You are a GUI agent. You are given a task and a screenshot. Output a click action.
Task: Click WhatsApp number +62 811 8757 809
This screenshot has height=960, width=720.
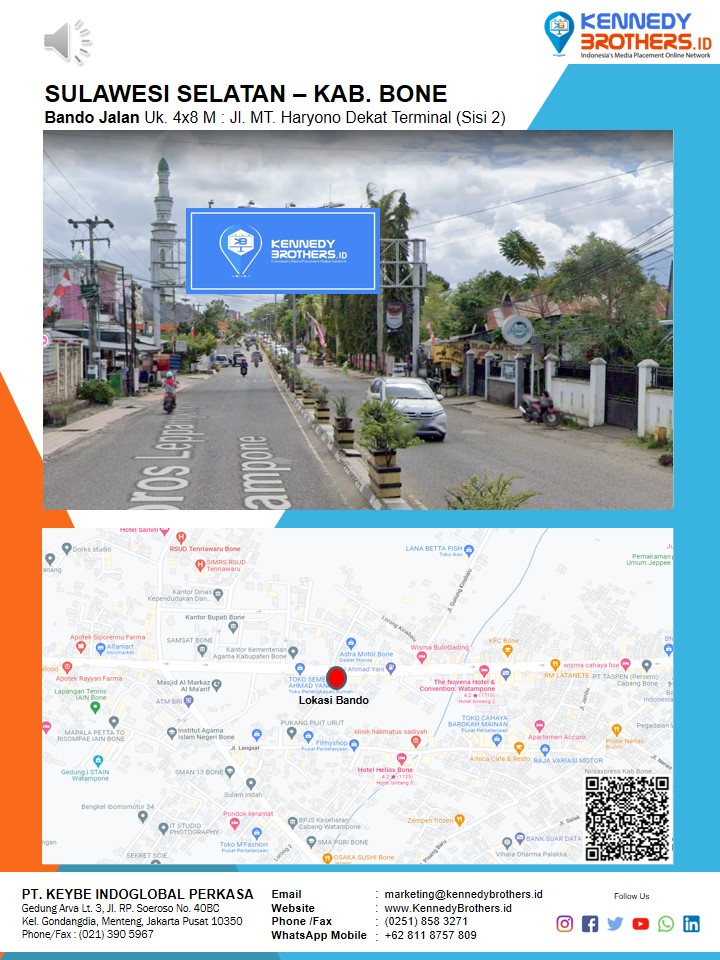point(430,935)
